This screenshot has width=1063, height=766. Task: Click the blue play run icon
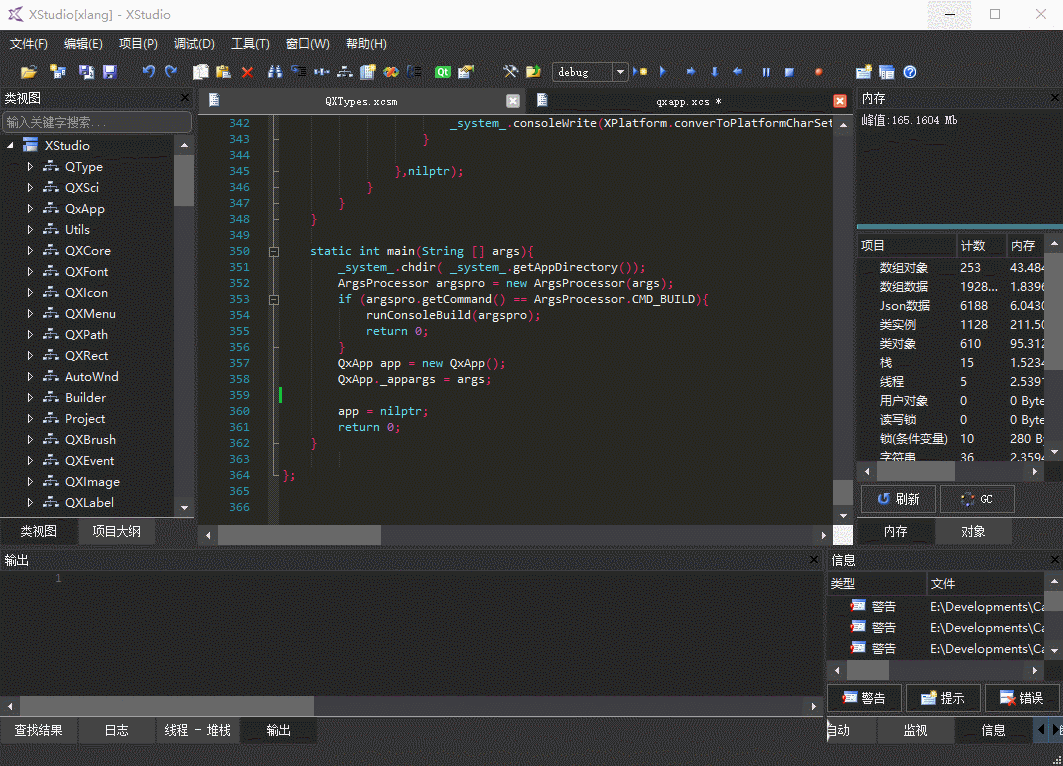coord(663,72)
